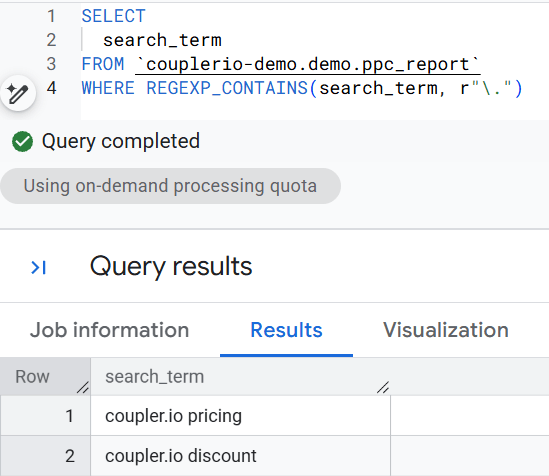Click the 'Using on-demand processing quota' chip

pos(171,186)
